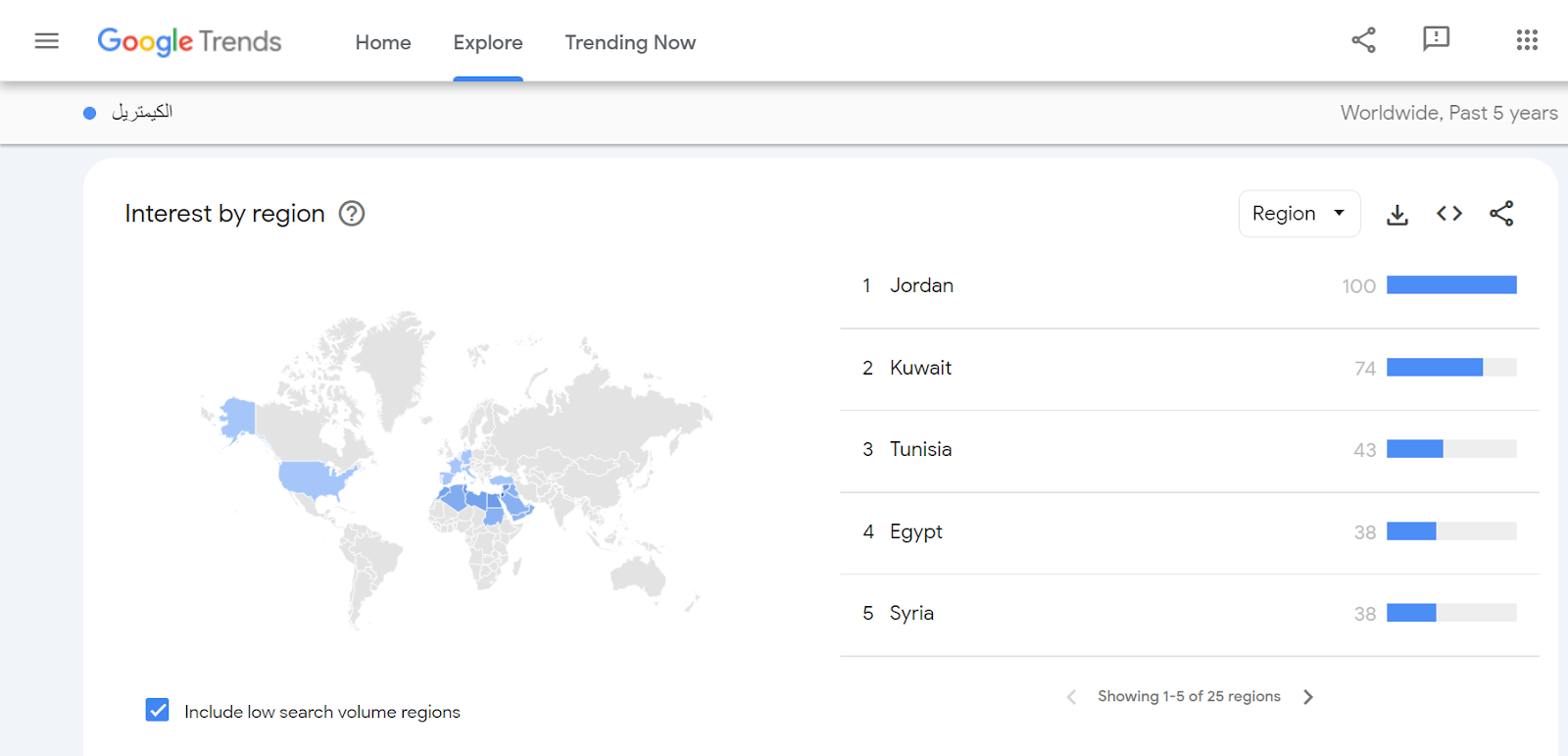Click the top bar share icon
The image size is (1568, 756).
coord(1363,40)
